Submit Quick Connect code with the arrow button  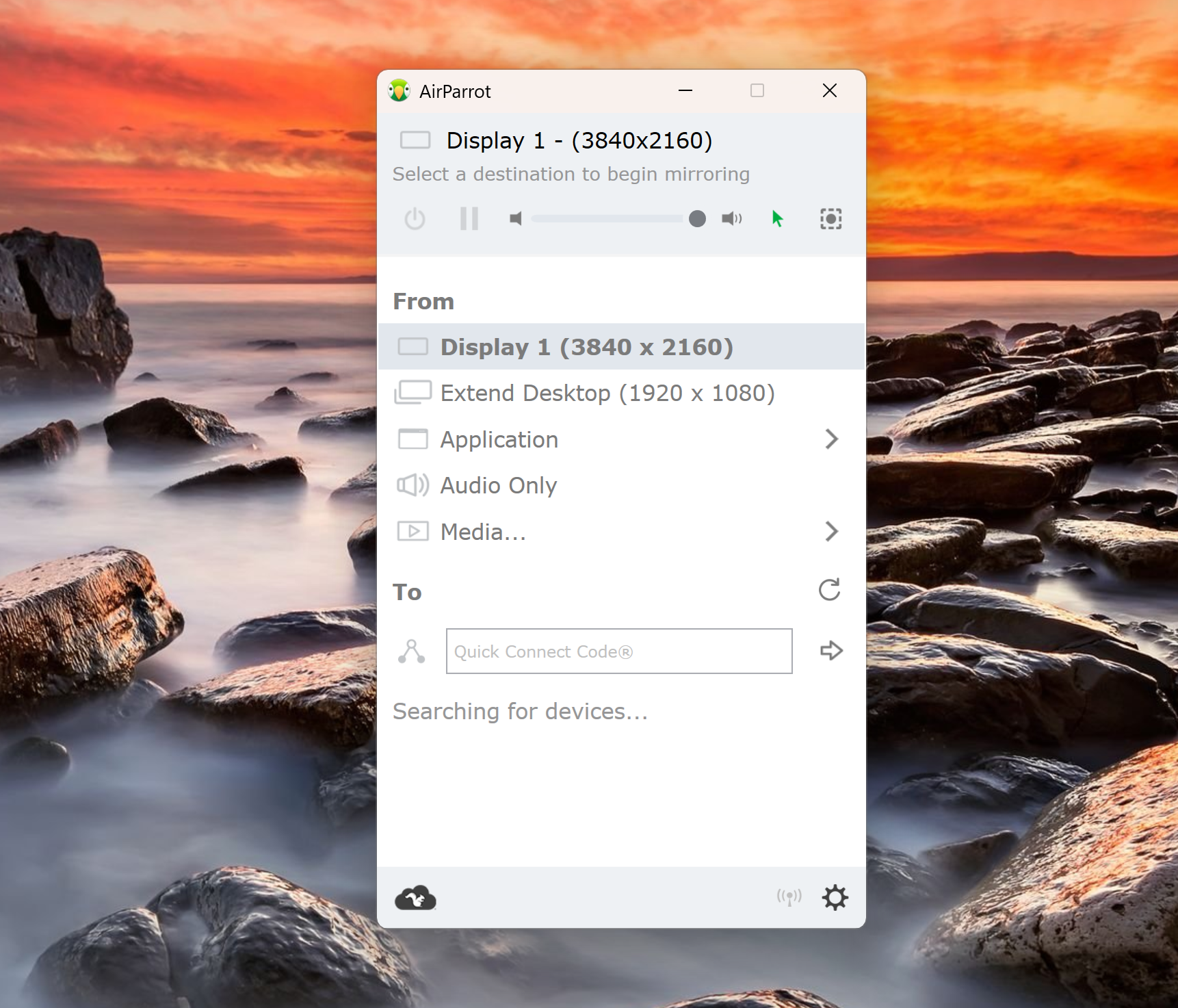coord(831,651)
